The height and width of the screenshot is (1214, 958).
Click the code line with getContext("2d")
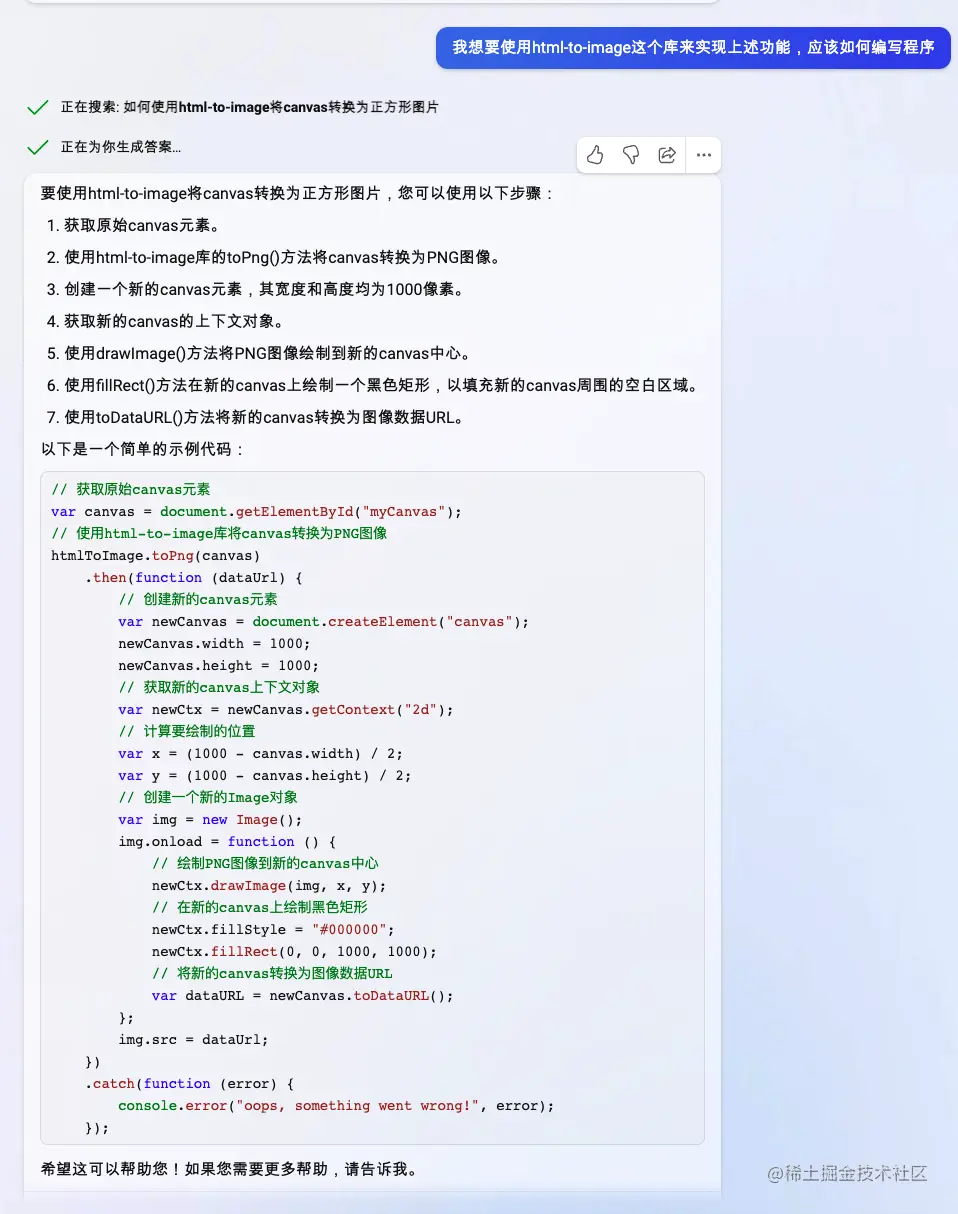click(x=286, y=709)
